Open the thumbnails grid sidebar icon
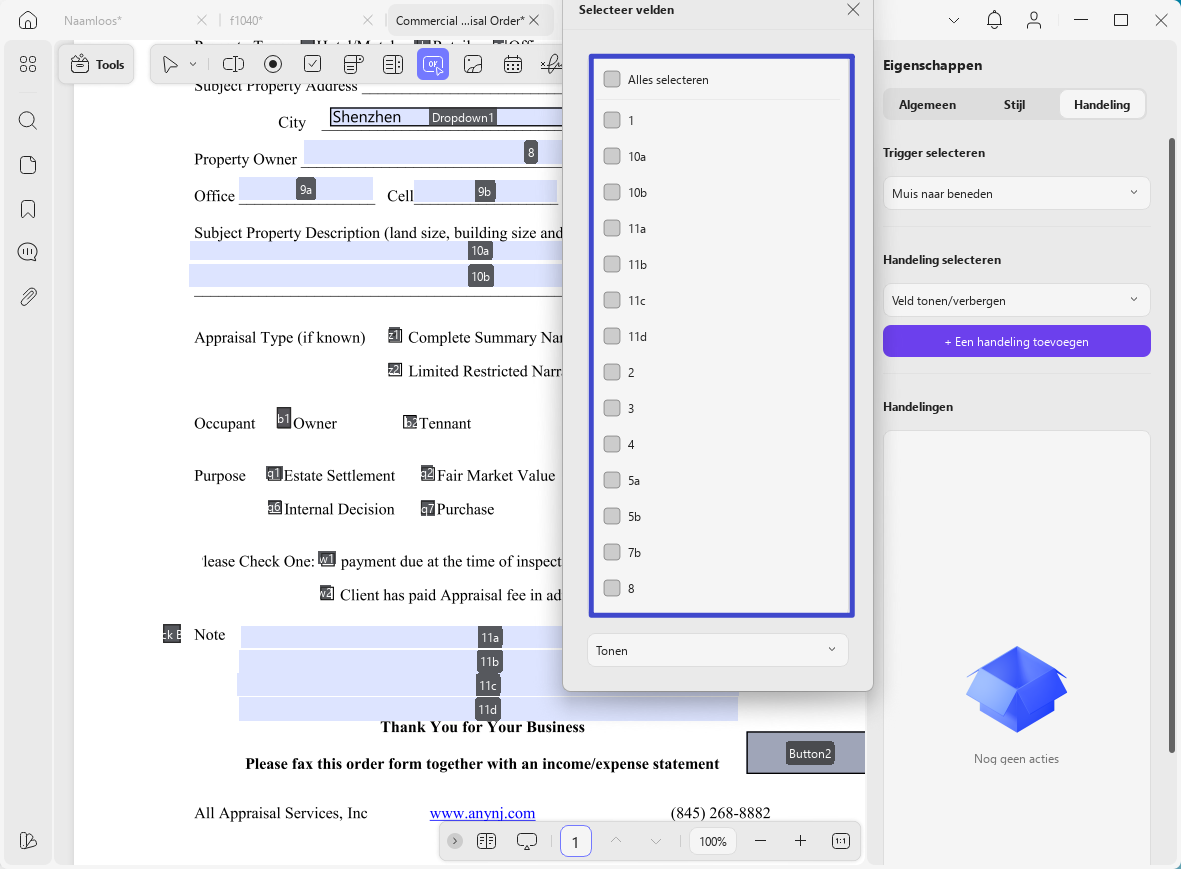This screenshot has height=869, width=1181. coord(28,65)
